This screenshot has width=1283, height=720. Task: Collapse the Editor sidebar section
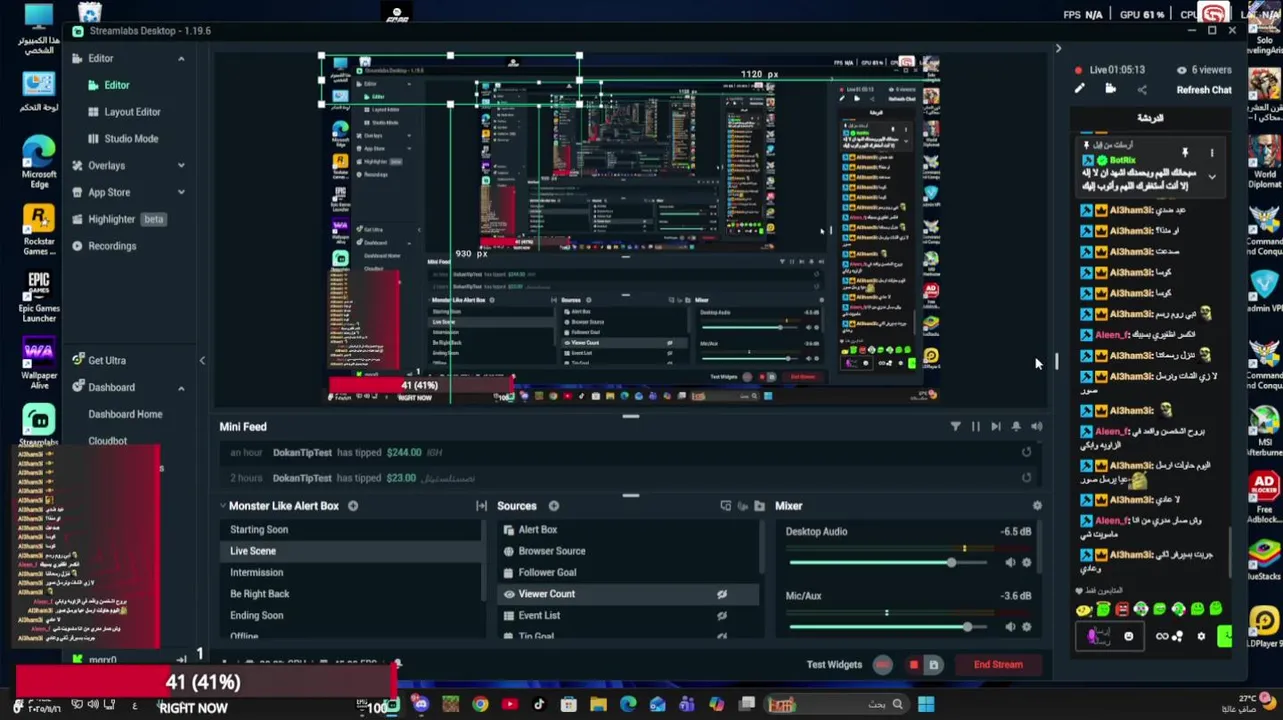click(x=181, y=59)
